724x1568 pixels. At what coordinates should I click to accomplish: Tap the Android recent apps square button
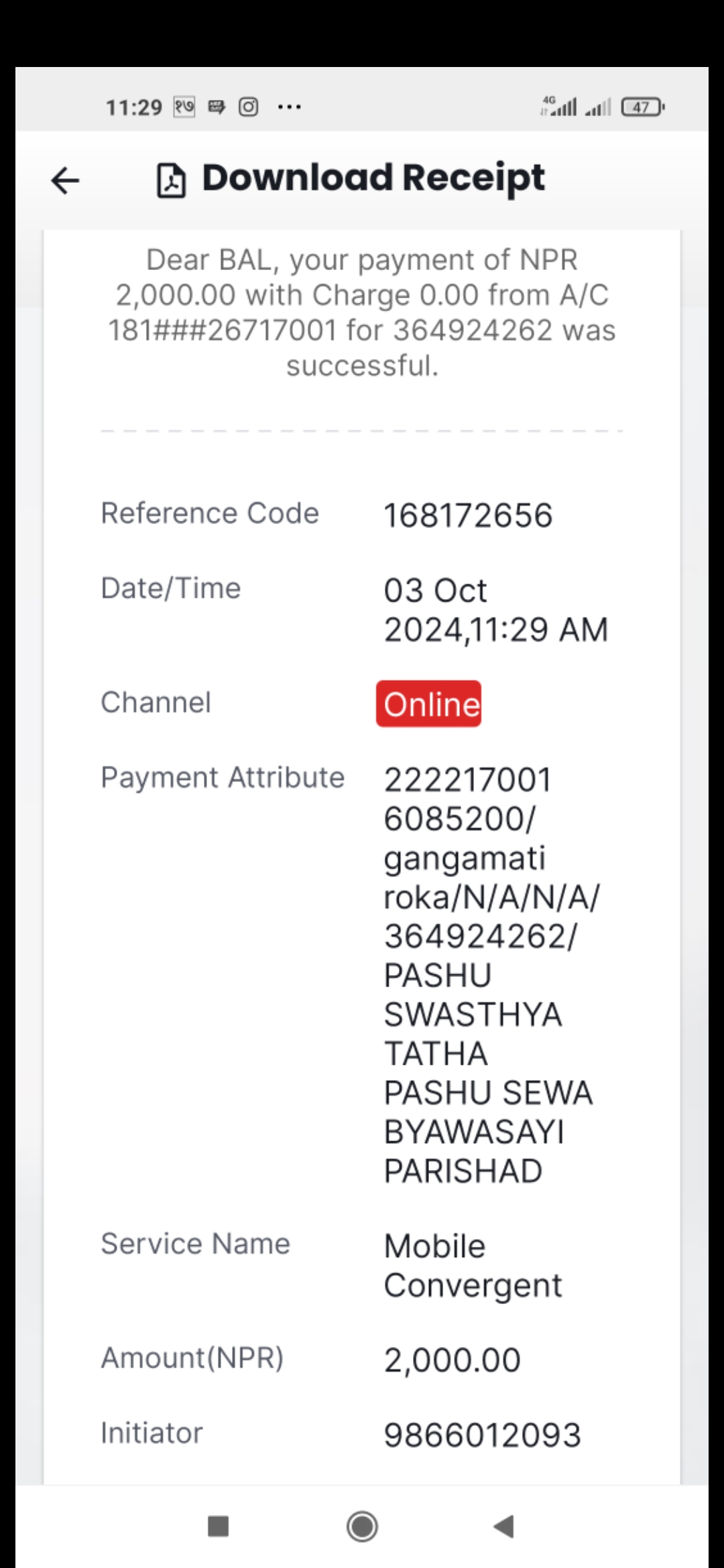219,1527
